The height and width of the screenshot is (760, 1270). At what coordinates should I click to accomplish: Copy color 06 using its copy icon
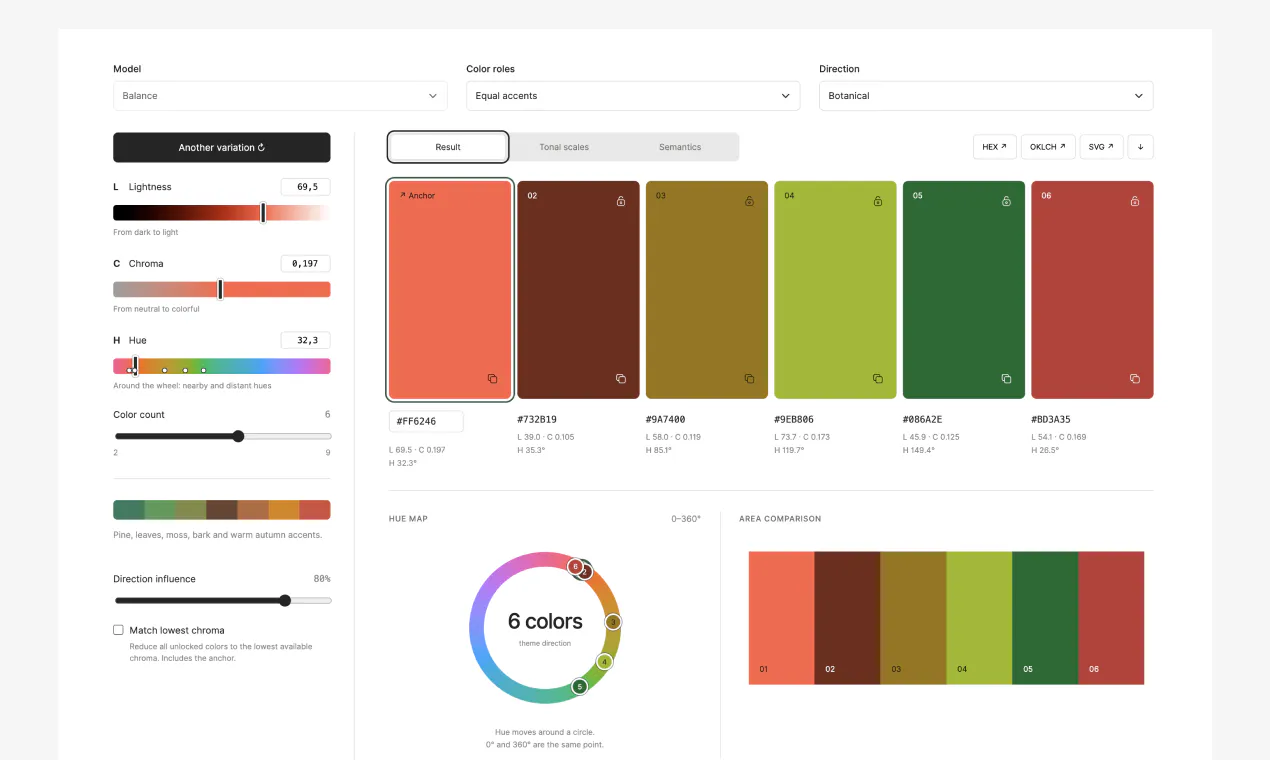tap(1135, 379)
